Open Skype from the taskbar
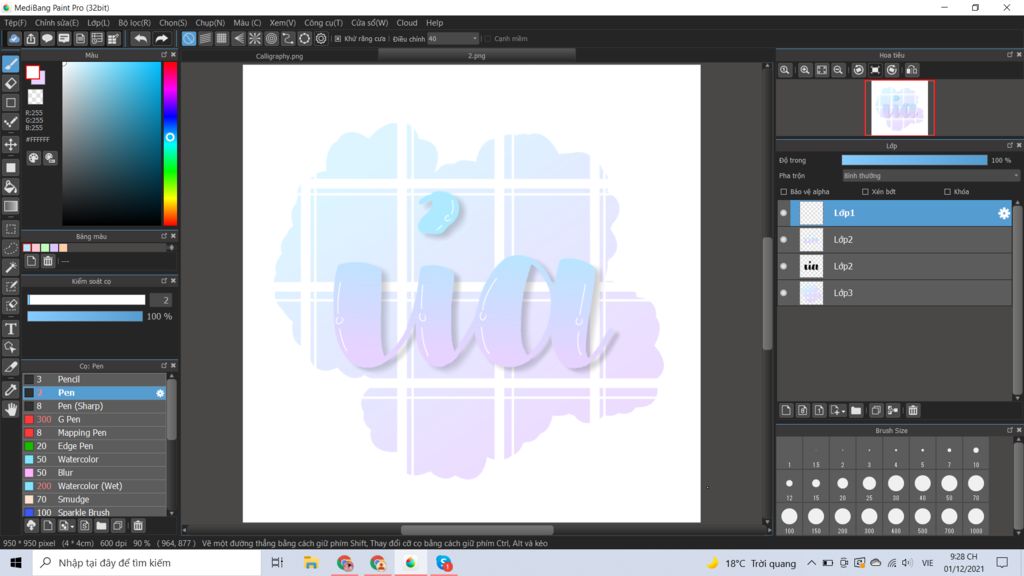This screenshot has width=1024, height=576. 444,563
